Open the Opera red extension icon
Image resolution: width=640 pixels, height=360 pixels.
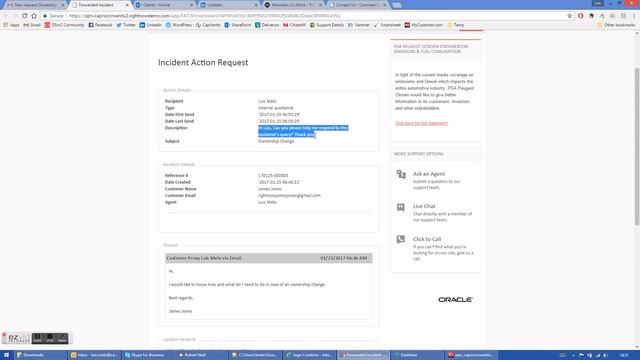pos(580,16)
